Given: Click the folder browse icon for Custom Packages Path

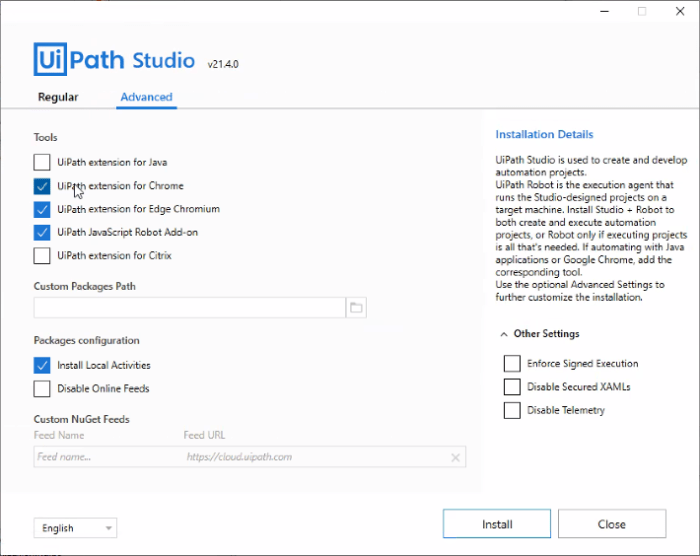Looking at the screenshot, I should tap(356, 308).
